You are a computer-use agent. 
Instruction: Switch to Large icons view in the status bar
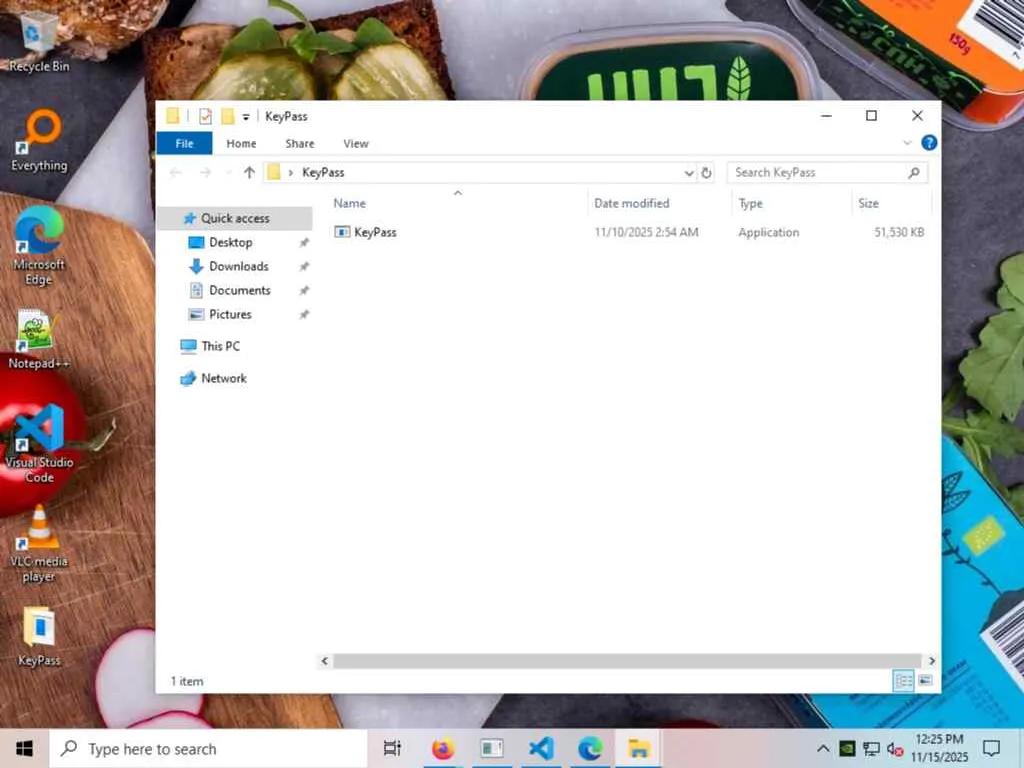pos(925,681)
